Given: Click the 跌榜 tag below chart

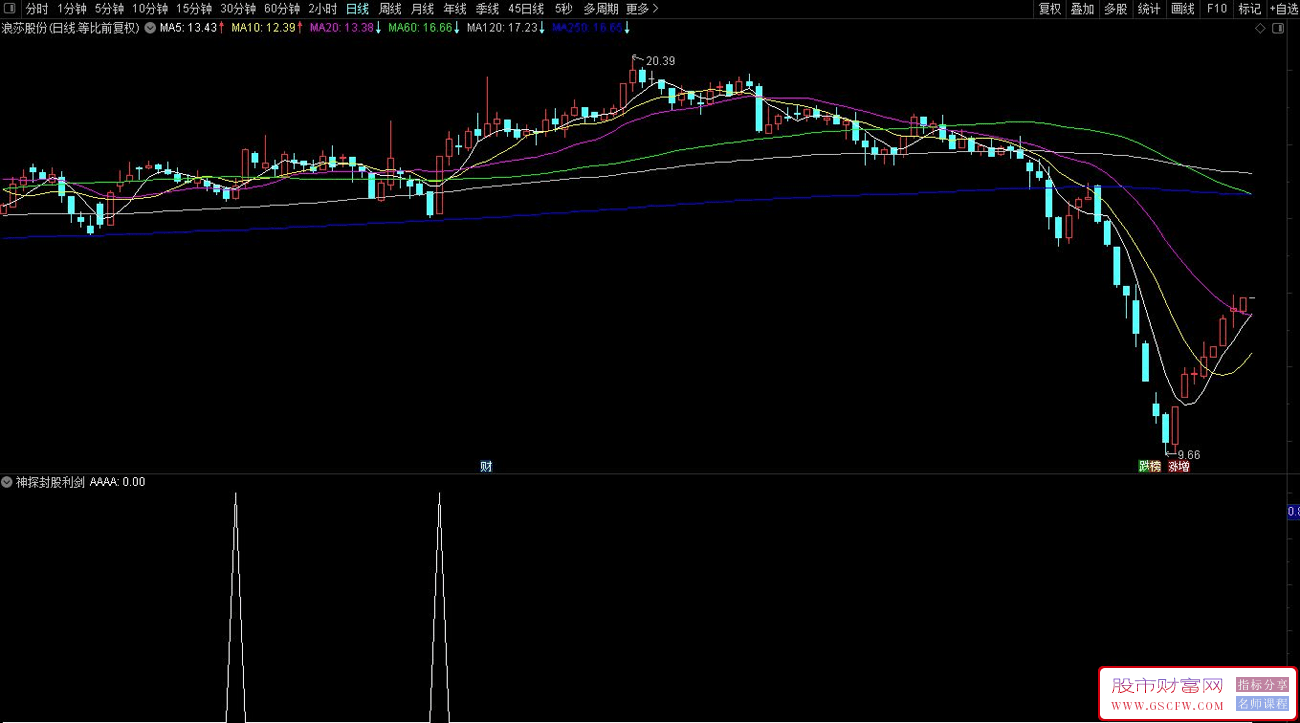Looking at the screenshot, I should (1150, 466).
